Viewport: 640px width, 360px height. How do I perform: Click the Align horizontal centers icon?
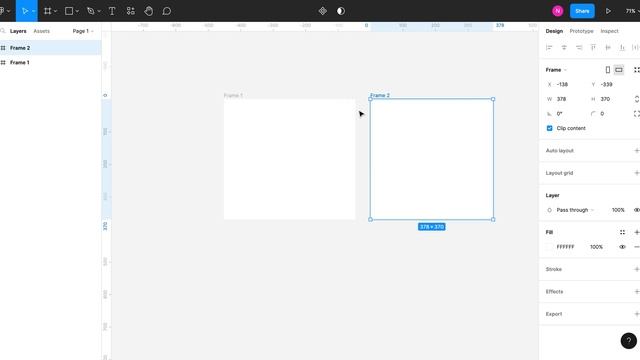tap(564, 48)
